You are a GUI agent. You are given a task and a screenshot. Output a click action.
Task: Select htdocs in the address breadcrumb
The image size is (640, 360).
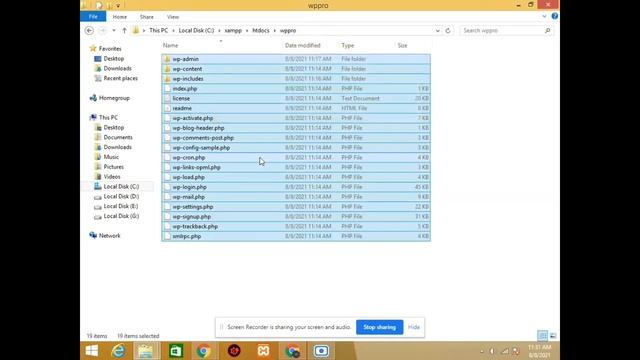(x=261, y=31)
